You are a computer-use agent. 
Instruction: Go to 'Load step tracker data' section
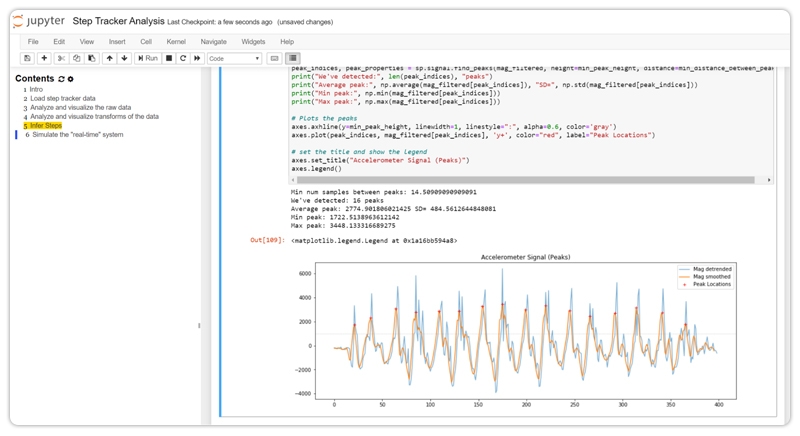(63, 99)
